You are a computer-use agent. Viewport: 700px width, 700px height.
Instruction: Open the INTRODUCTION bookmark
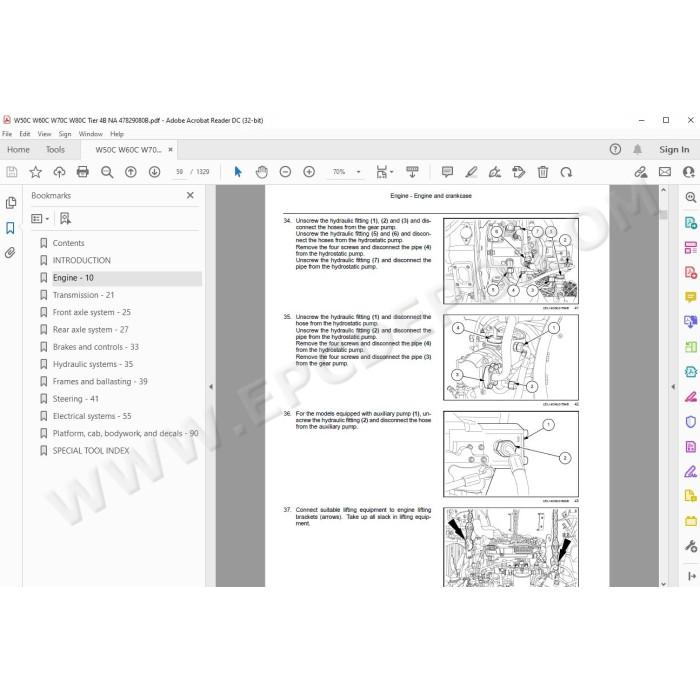82,260
